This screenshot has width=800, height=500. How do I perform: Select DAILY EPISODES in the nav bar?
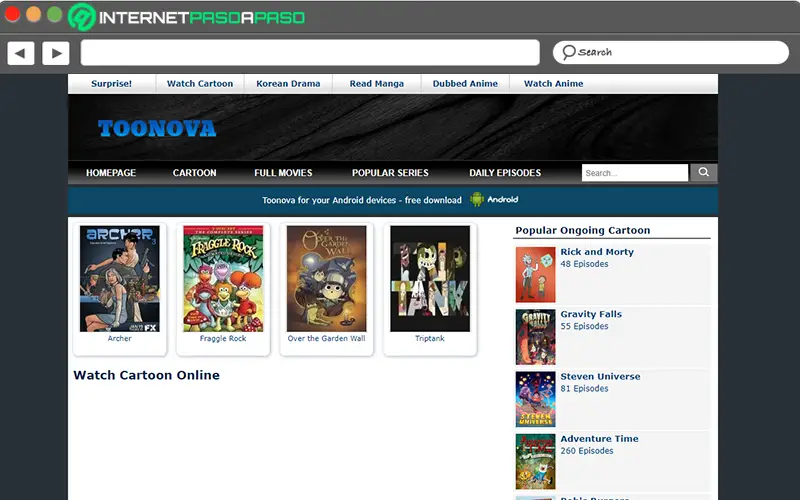tap(505, 173)
